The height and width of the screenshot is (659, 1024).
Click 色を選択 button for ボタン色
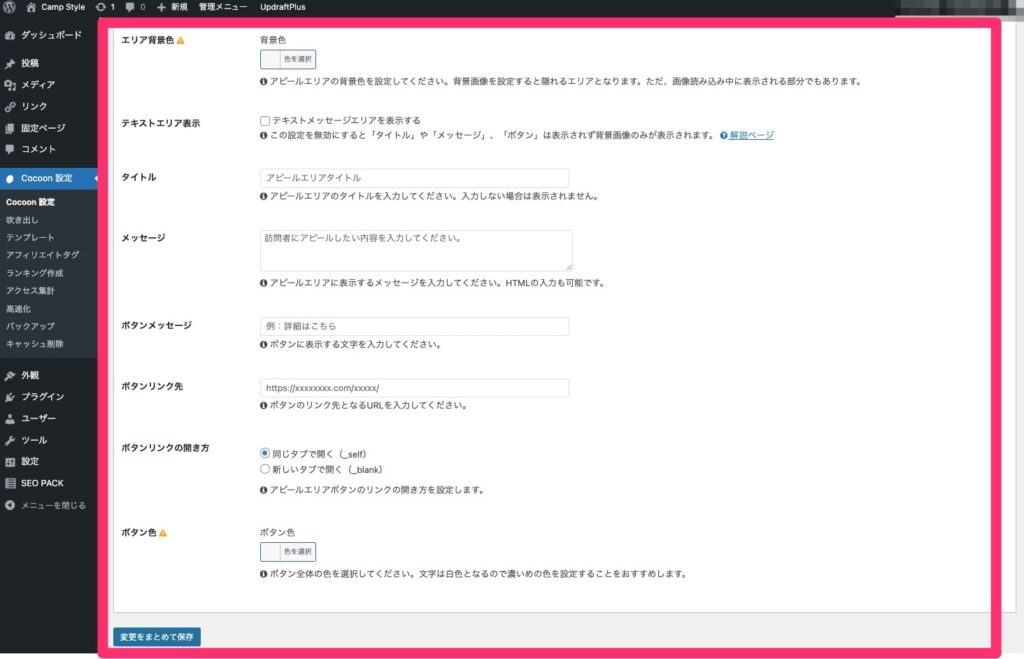coord(298,552)
